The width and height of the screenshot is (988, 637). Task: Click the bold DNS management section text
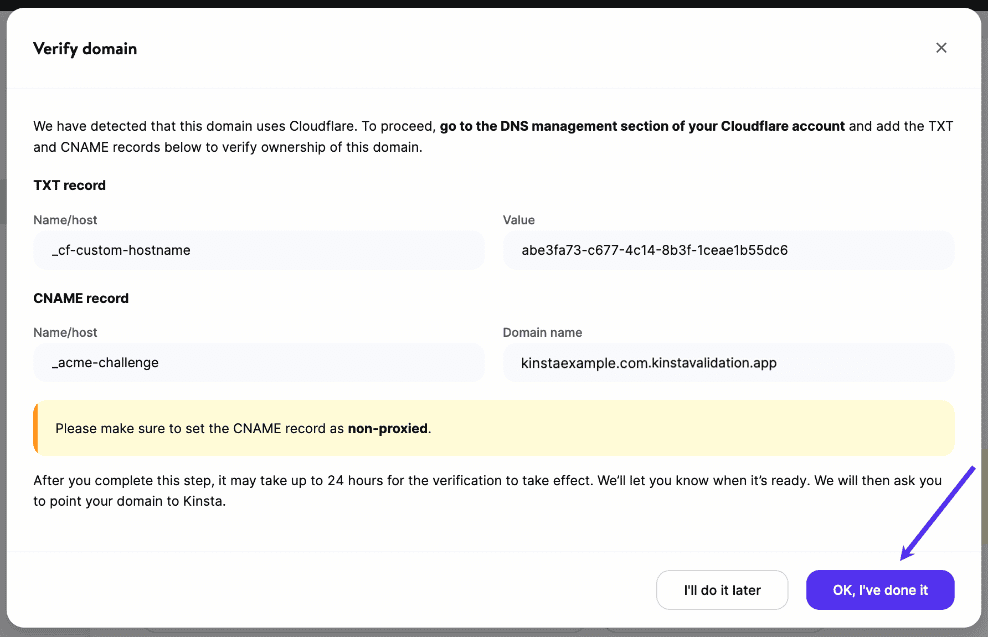tap(642, 127)
